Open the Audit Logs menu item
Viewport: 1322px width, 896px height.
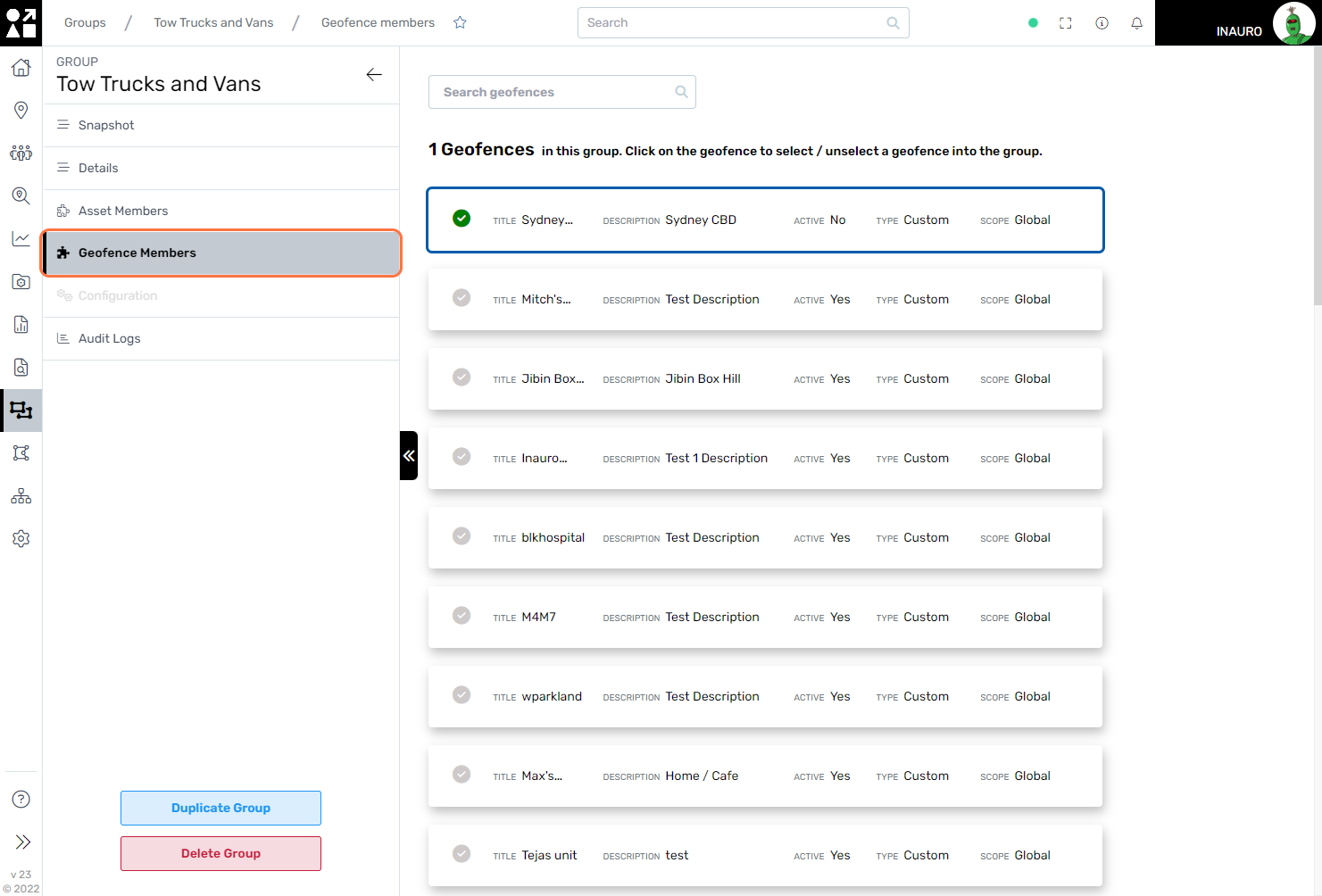click(x=220, y=338)
